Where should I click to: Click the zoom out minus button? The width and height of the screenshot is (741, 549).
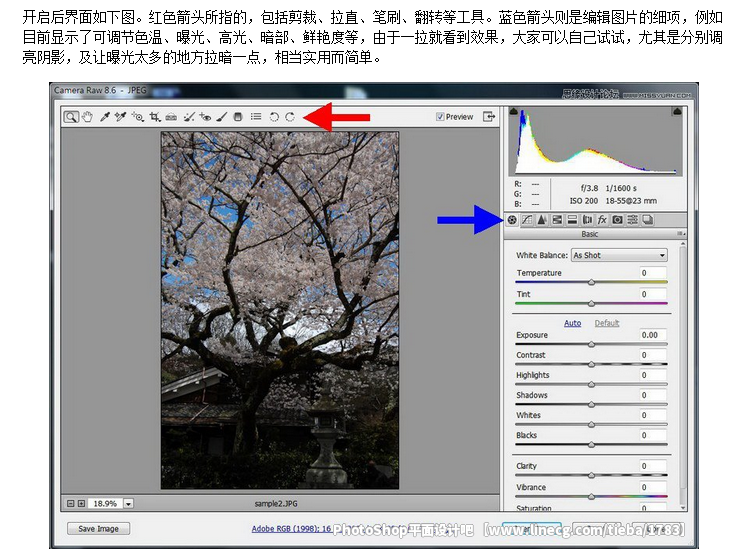[x=70, y=504]
